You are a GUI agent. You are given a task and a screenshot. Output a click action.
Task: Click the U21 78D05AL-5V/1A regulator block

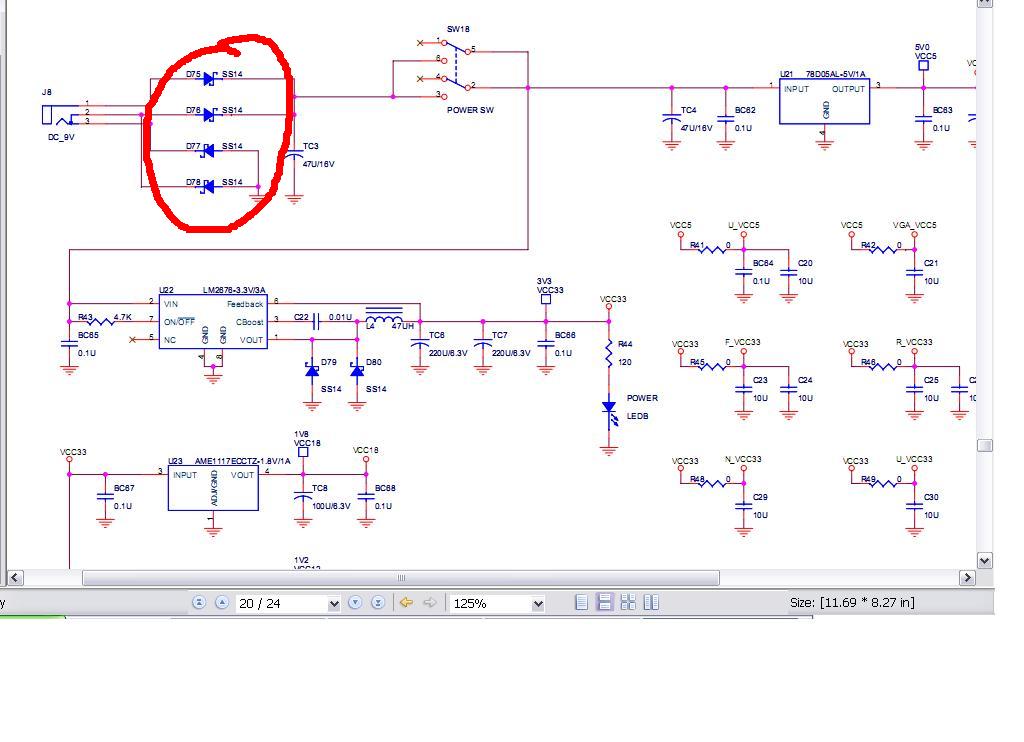[824, 102]
